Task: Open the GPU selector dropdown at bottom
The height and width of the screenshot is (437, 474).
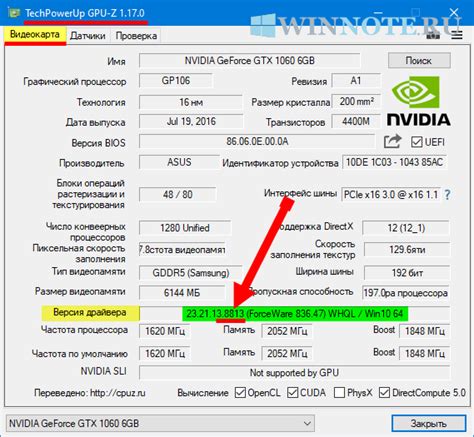Action: [x=160, y=424]
